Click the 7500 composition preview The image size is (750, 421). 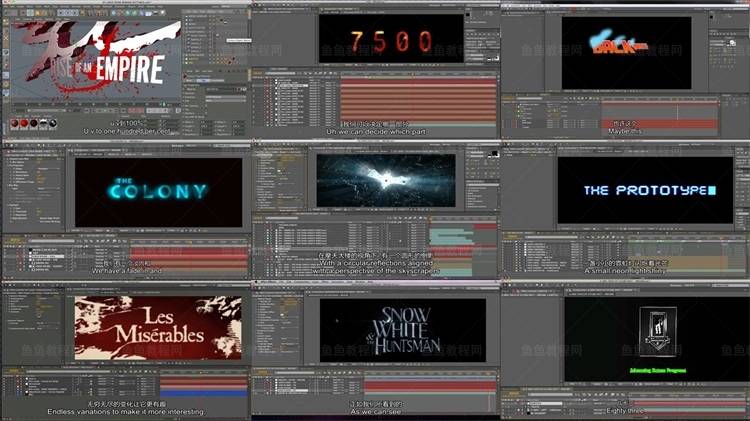click(x=391, y=38)
